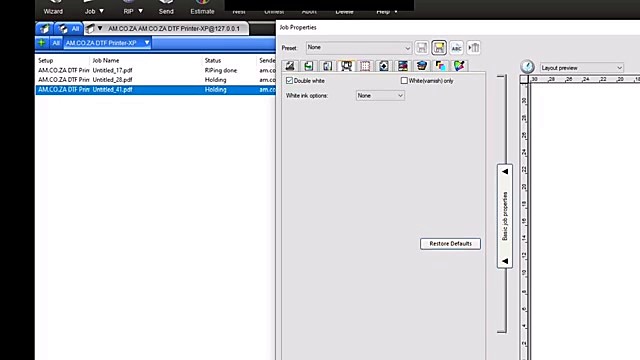Screen dimensions: 640x360
Task: Open the Layout tab icon in Job Properties
Action: [x=290, y=66]
